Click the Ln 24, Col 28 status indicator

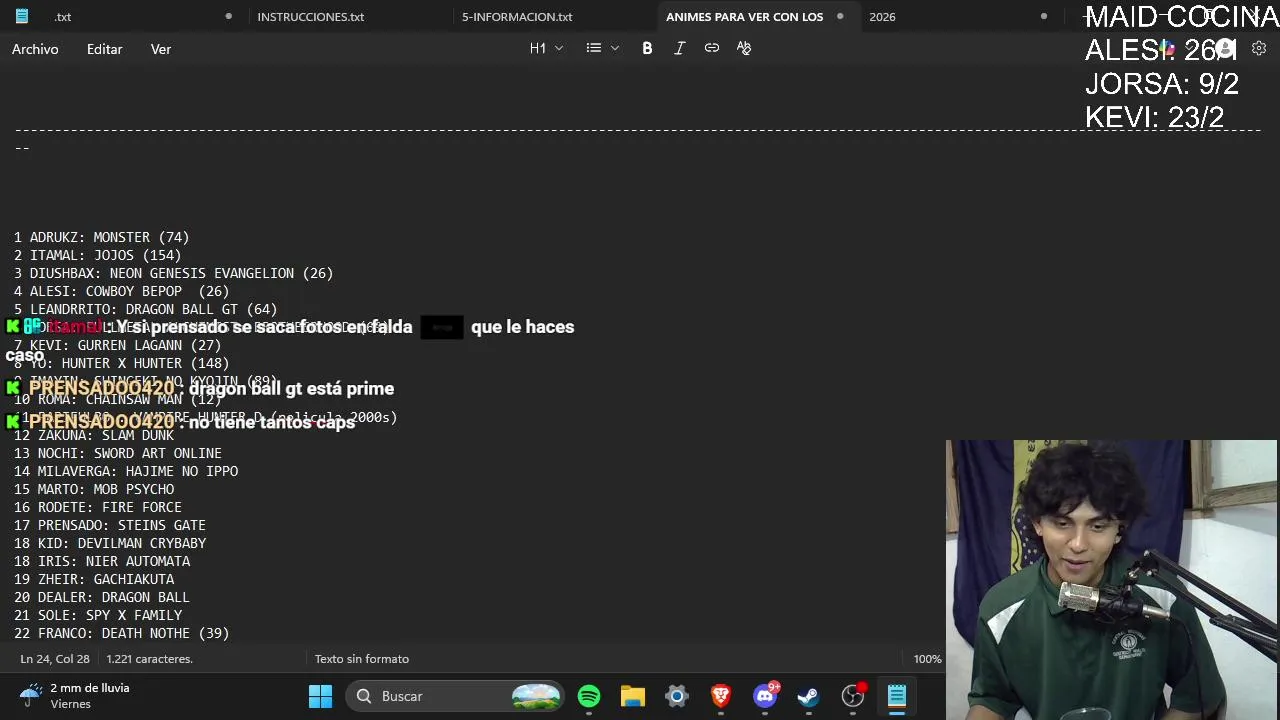[55, 659]
